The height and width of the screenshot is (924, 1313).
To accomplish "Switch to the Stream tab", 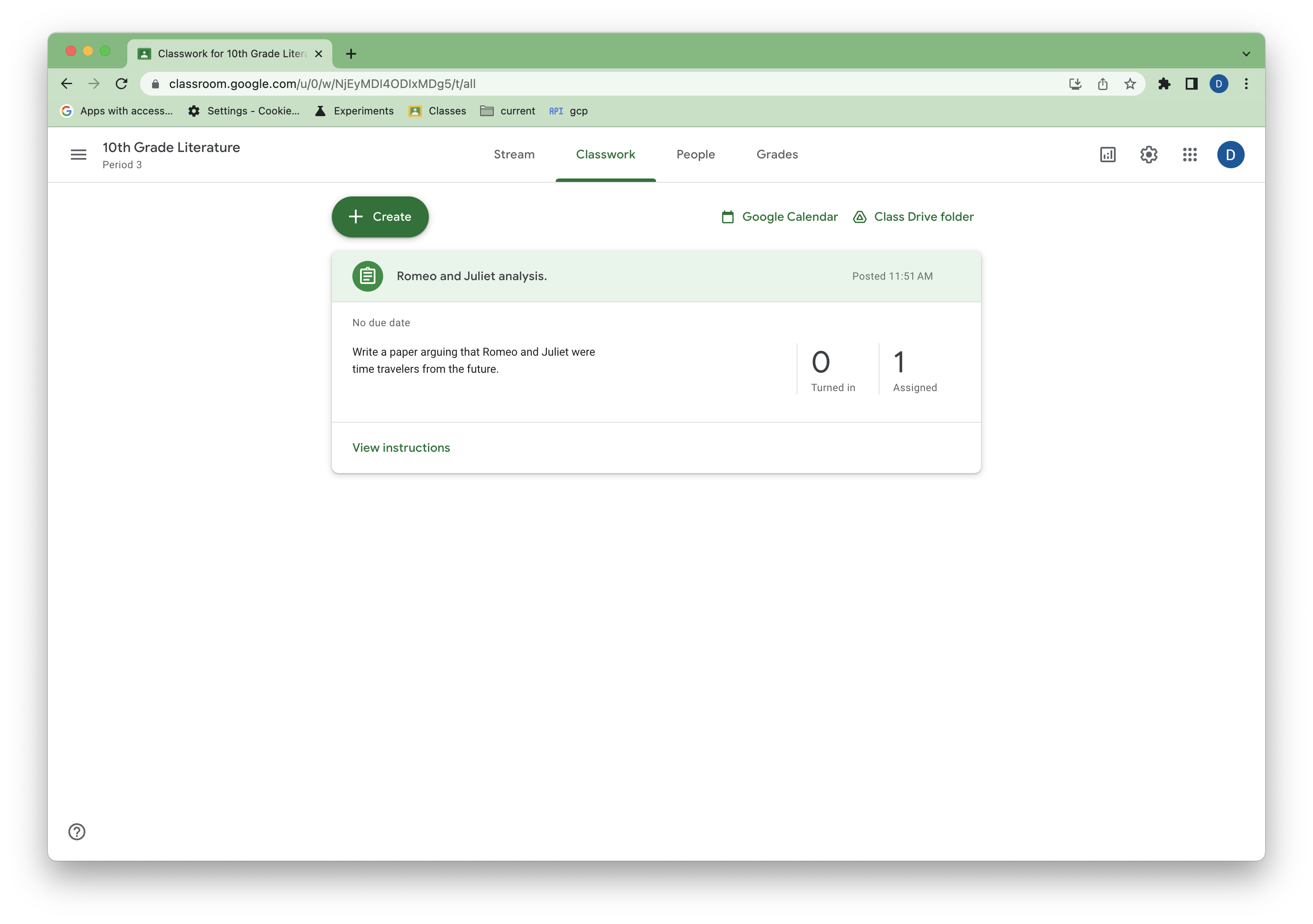I will coord(514,154).
